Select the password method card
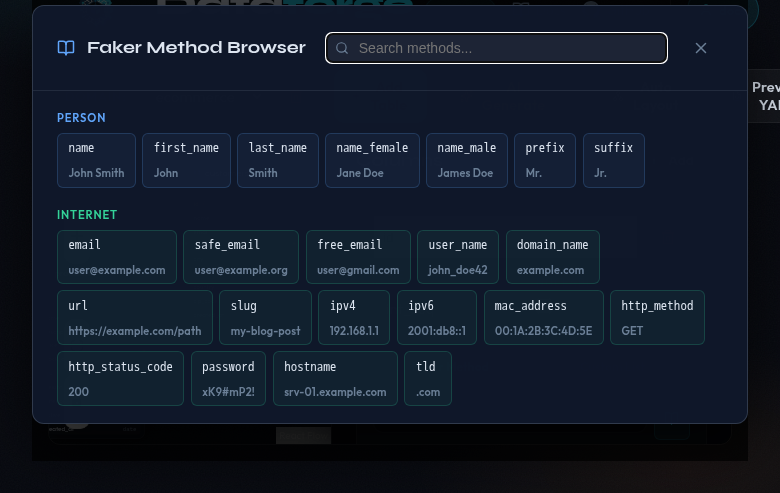 coord(228,379)
